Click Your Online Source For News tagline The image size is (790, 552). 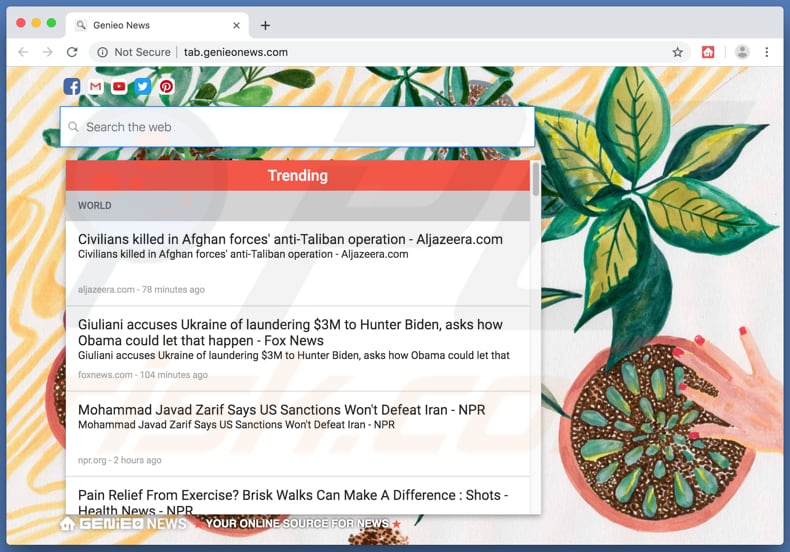click(297, 524)
